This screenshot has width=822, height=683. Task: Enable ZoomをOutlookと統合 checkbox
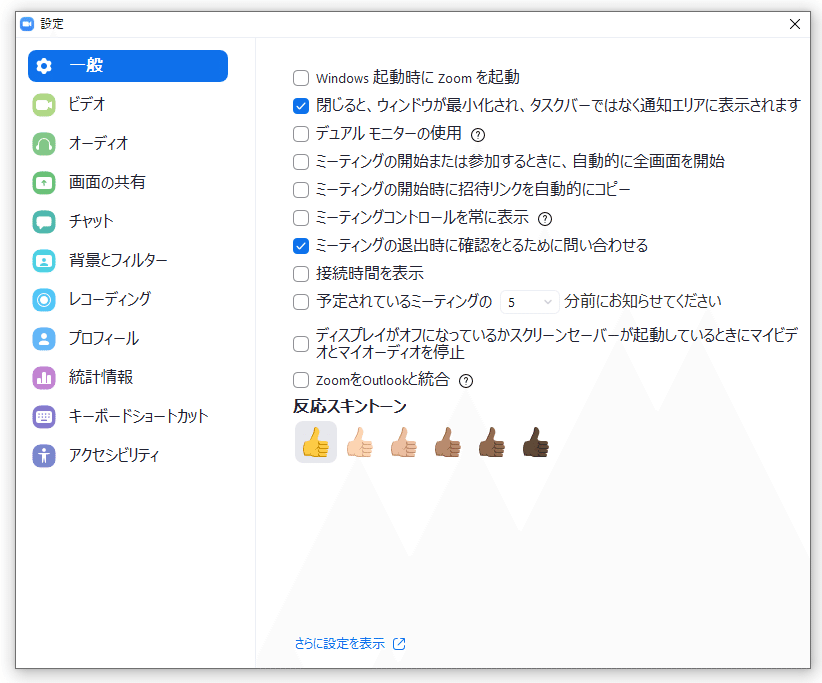[301, 380]
